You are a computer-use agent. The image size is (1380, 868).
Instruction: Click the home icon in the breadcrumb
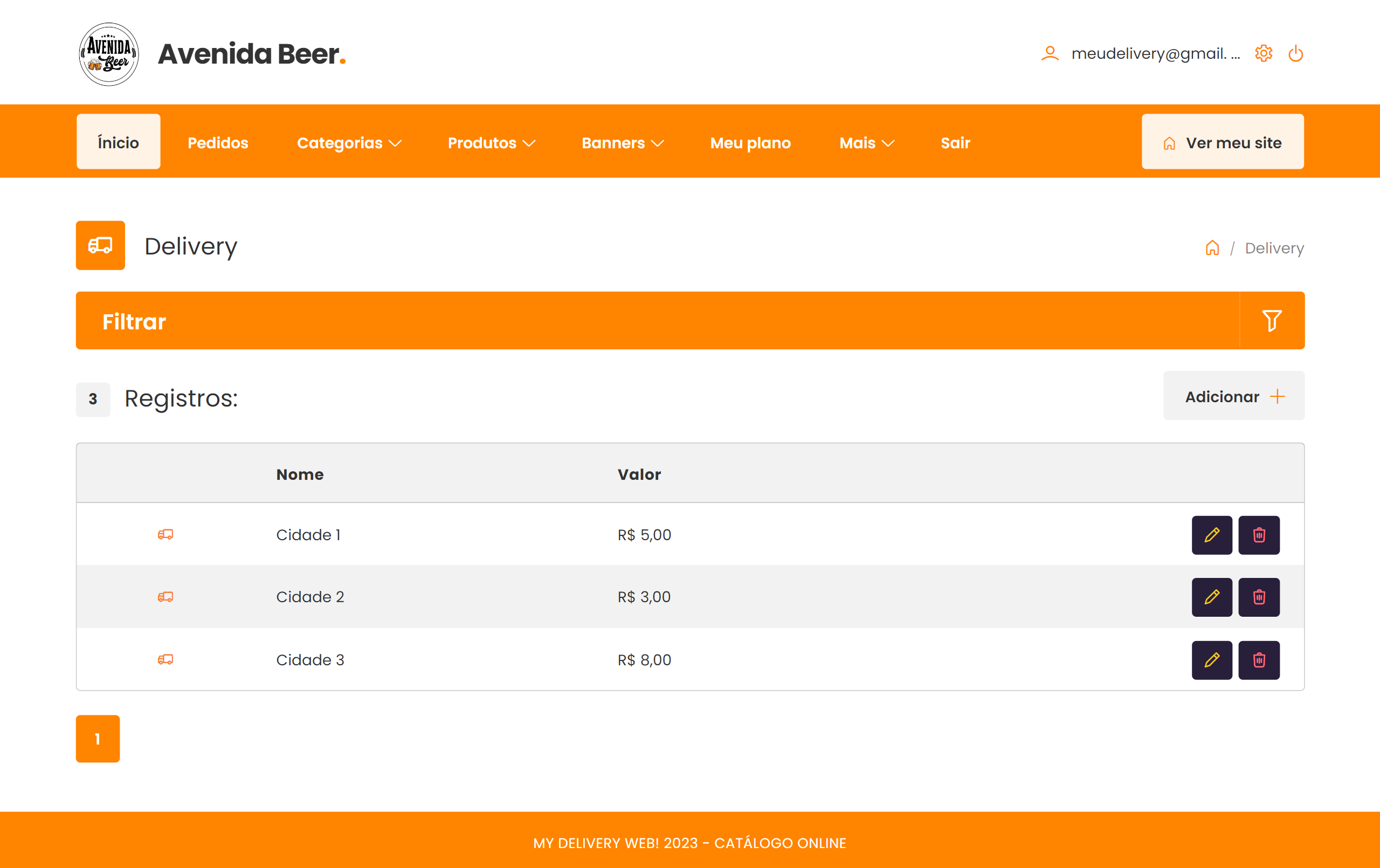tap(1212, 247)
